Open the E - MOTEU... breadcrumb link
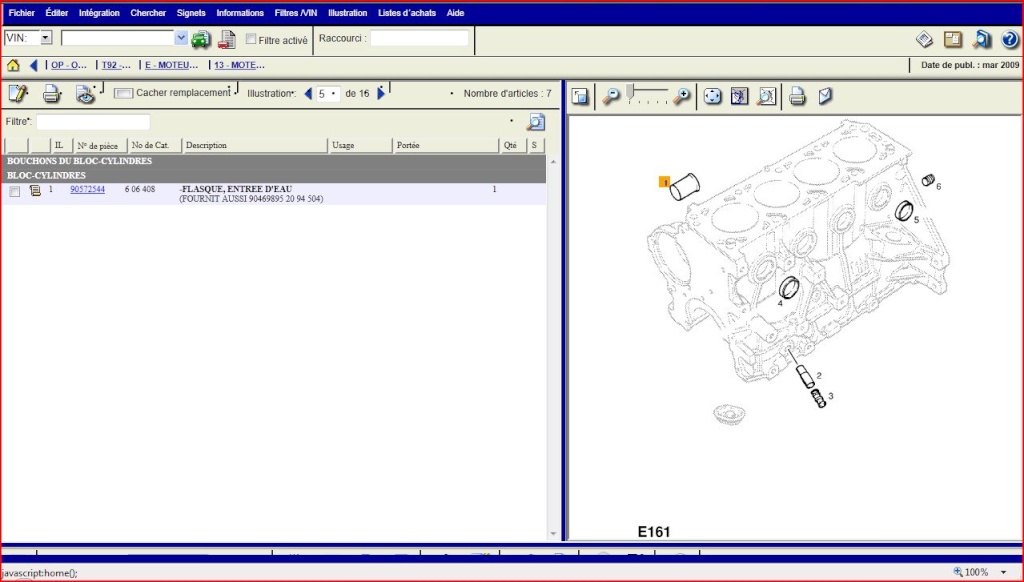Viewport: 1024px width, 582px height. 171,65
